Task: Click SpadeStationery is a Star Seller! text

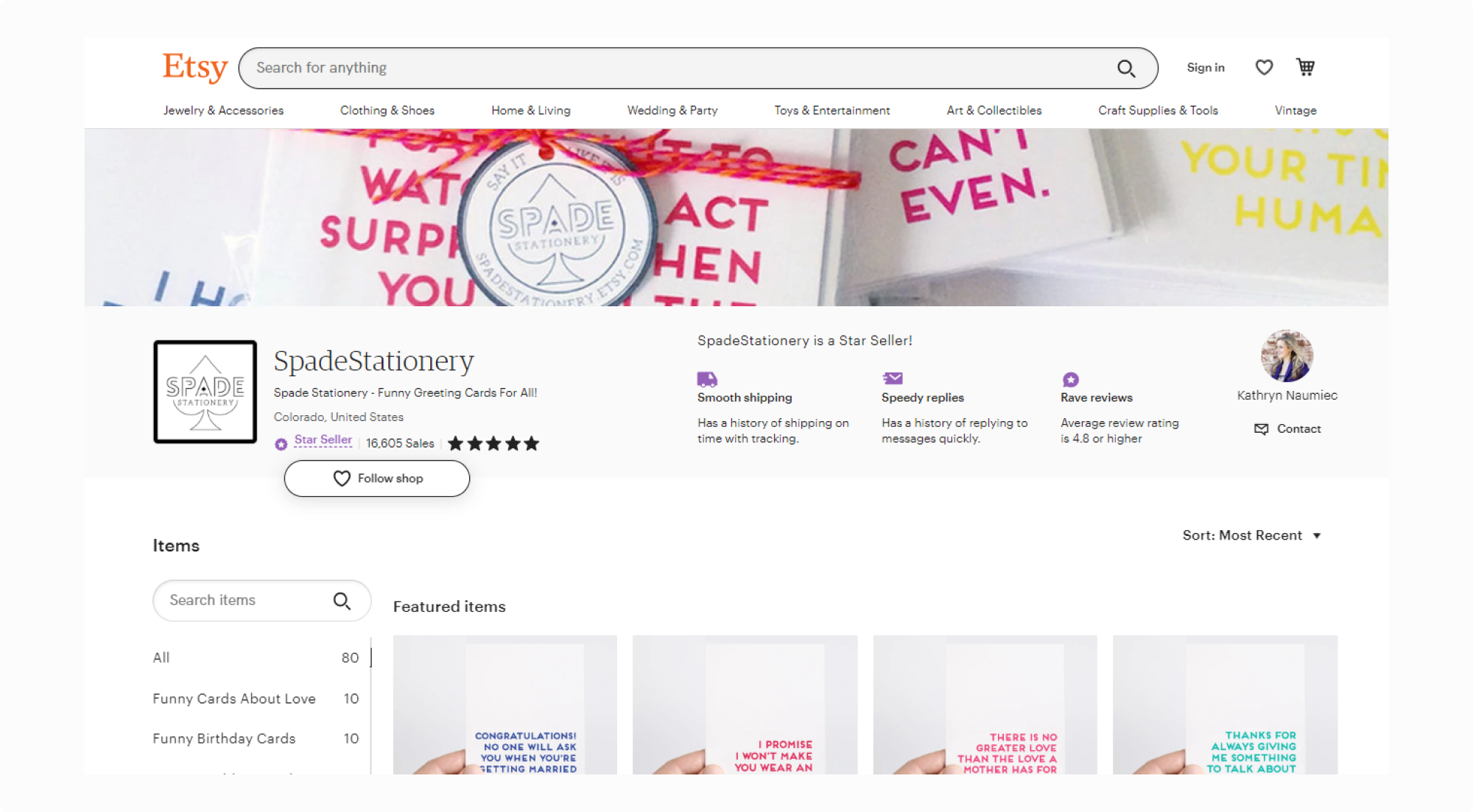Action: pos(804,341)
